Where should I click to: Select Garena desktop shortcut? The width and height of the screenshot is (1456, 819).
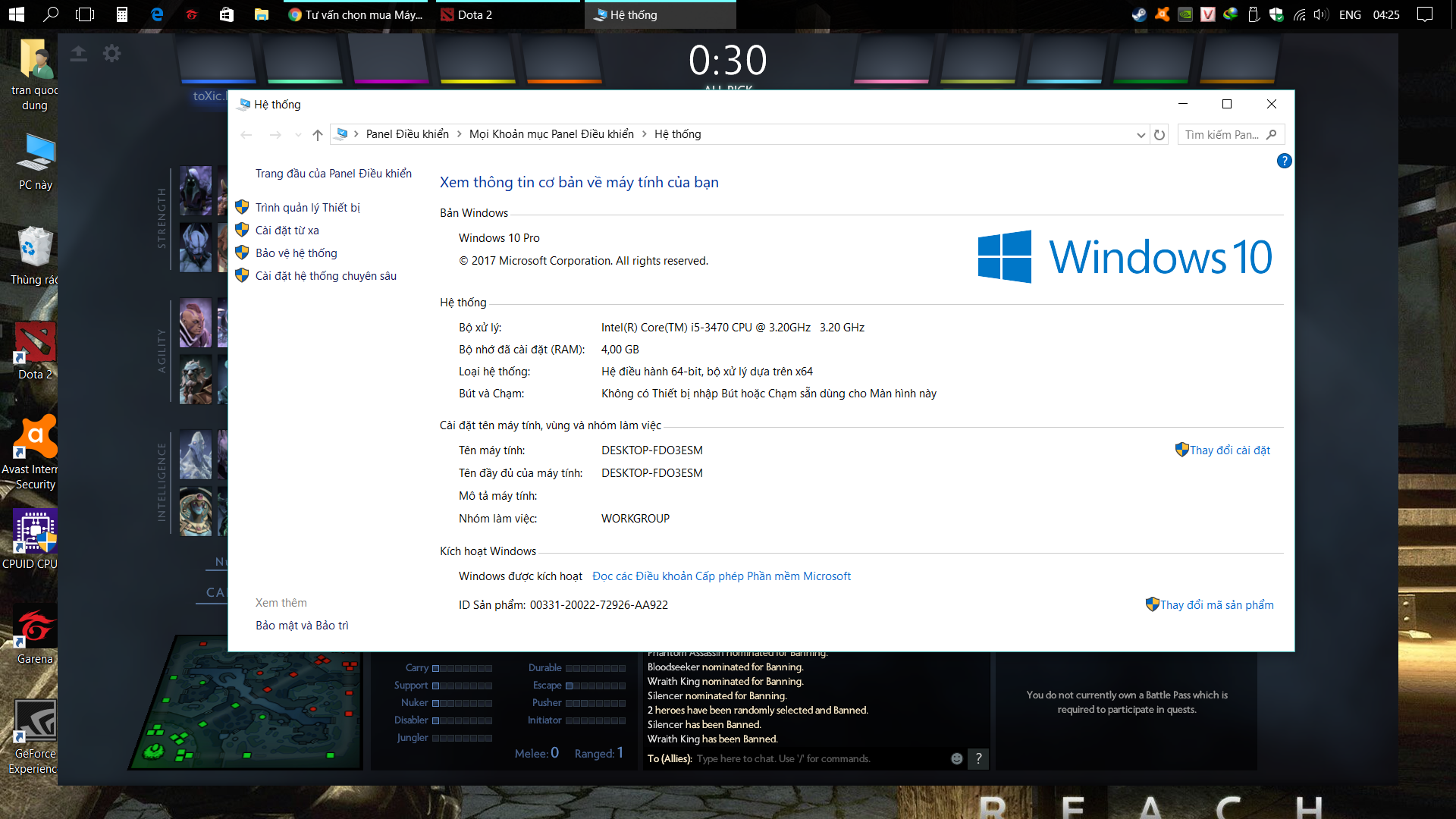(35, 635)
